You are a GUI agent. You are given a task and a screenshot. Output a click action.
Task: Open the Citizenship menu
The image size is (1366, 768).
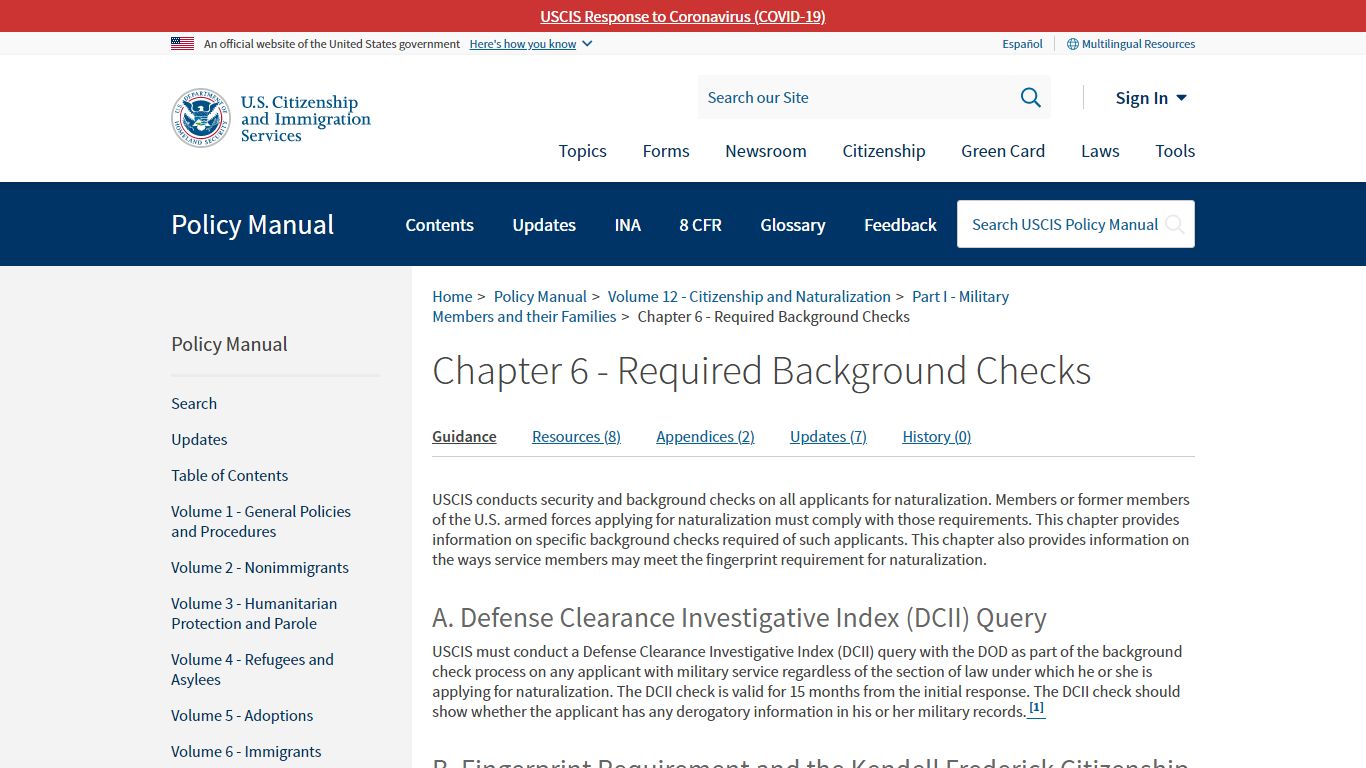[884, 151]
